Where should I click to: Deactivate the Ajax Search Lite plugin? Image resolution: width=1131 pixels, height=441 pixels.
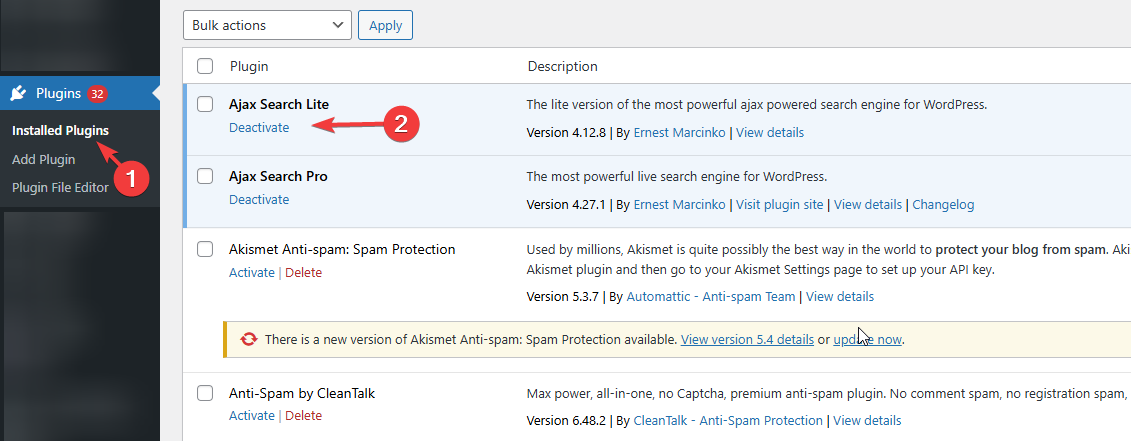(x=259, y=128)
